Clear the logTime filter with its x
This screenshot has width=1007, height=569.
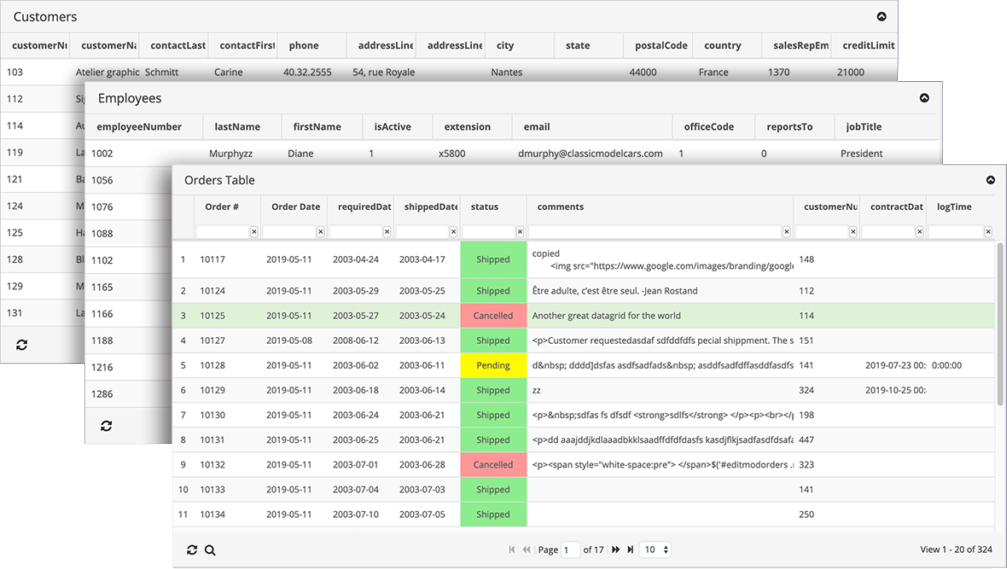tap(988, 232)
